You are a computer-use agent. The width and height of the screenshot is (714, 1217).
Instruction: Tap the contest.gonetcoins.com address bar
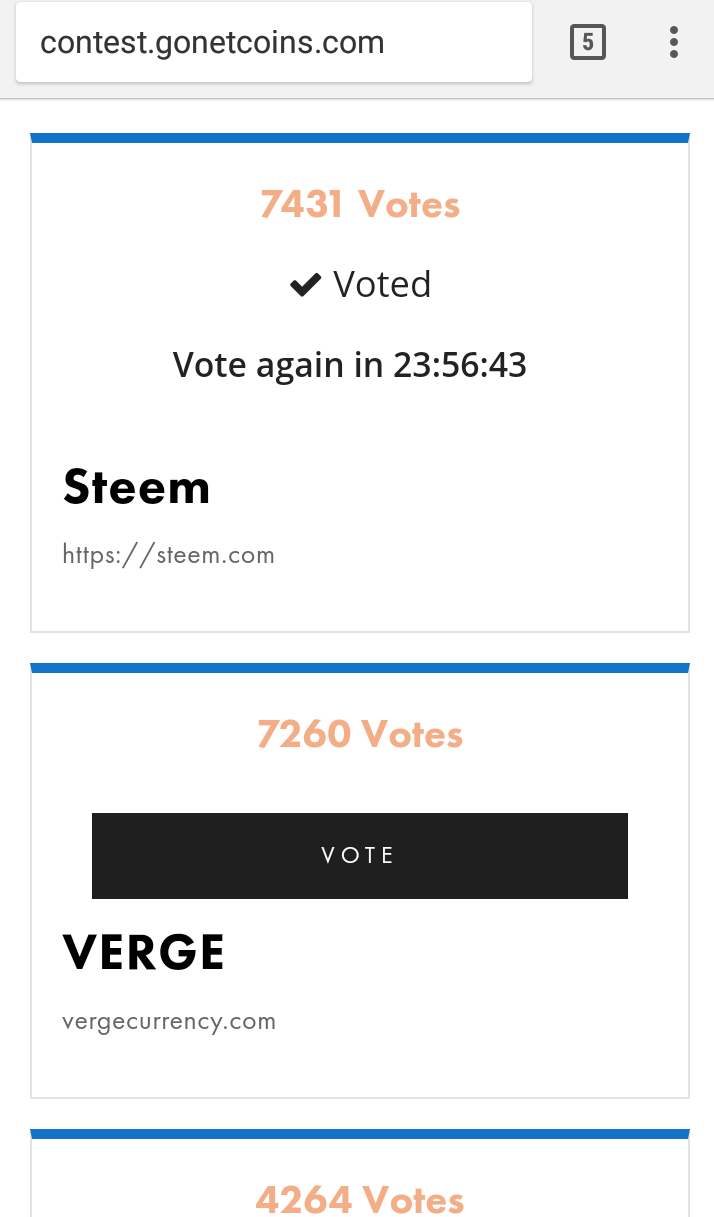click(273, 44)
